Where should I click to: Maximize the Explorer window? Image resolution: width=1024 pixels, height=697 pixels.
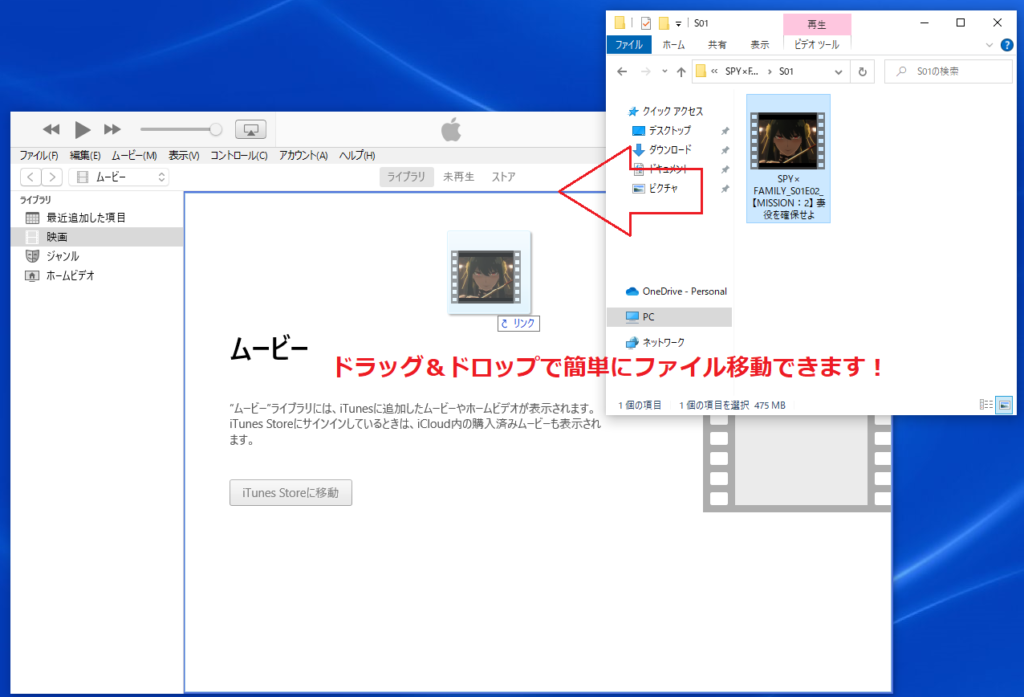(x=960, y=23)
